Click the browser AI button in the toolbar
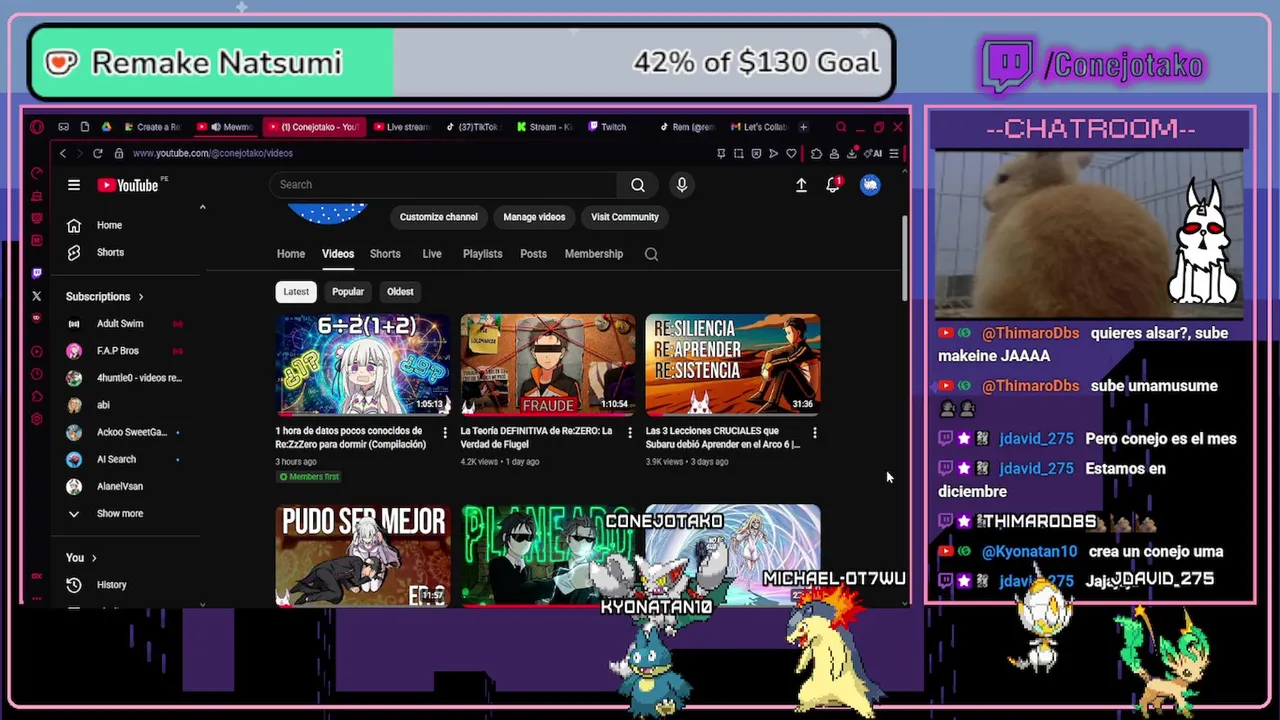Image resolution: width=1280 pixels, height=720 pixels. [875, 153]
